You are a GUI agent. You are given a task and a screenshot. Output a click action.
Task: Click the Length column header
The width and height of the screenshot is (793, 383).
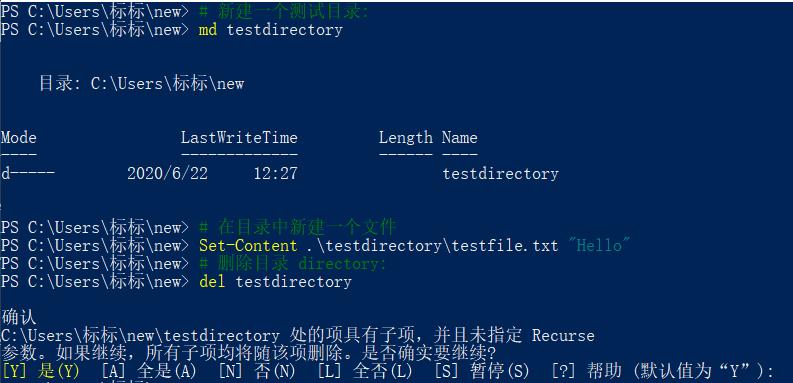tap(406, 138)
